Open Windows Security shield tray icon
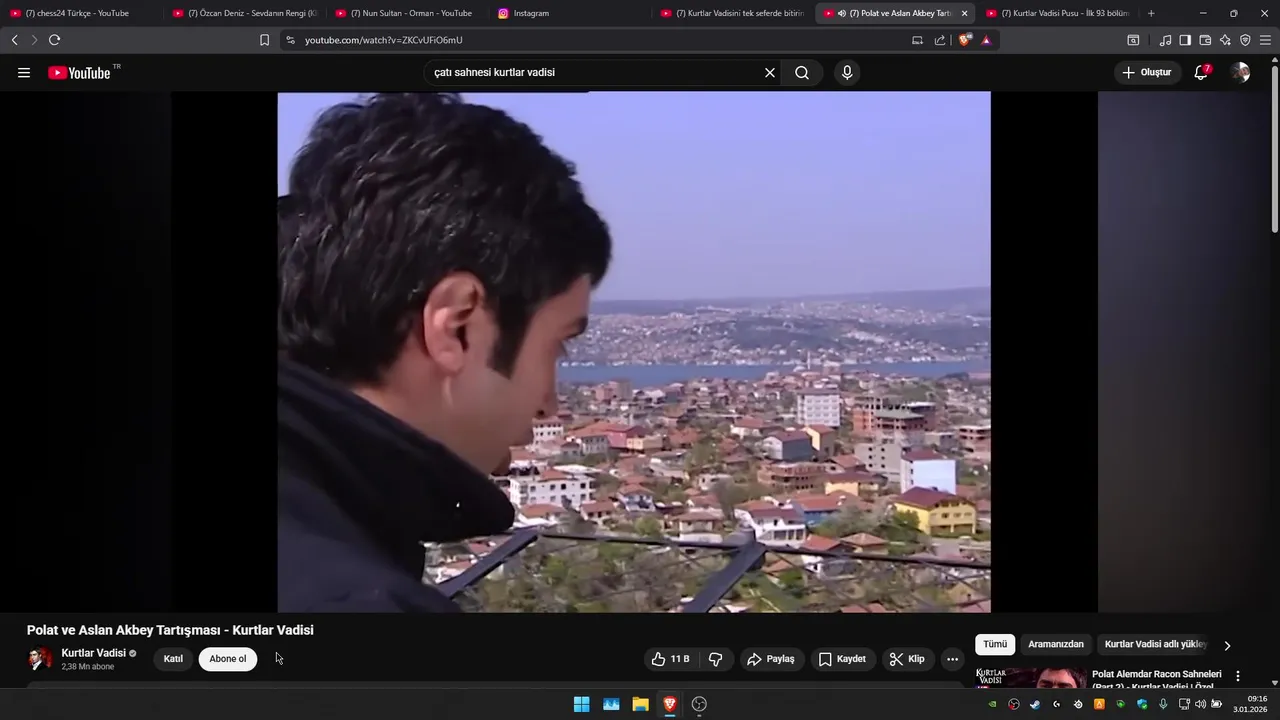This screenshot has width=1280, height=720. coord(1142,704)
